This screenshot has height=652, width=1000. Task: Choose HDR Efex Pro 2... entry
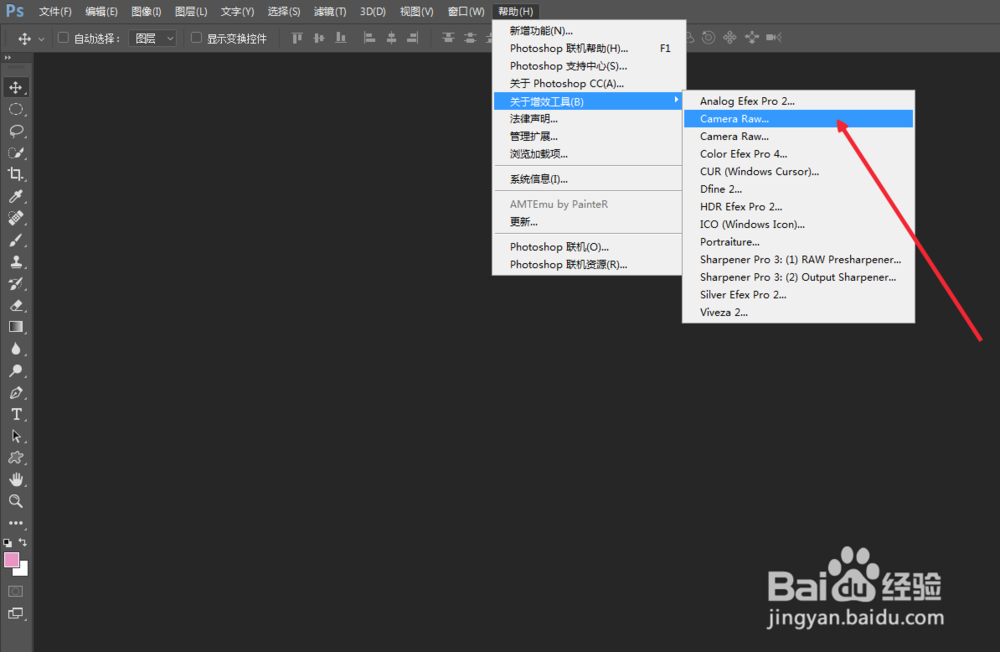coord(798,207)
